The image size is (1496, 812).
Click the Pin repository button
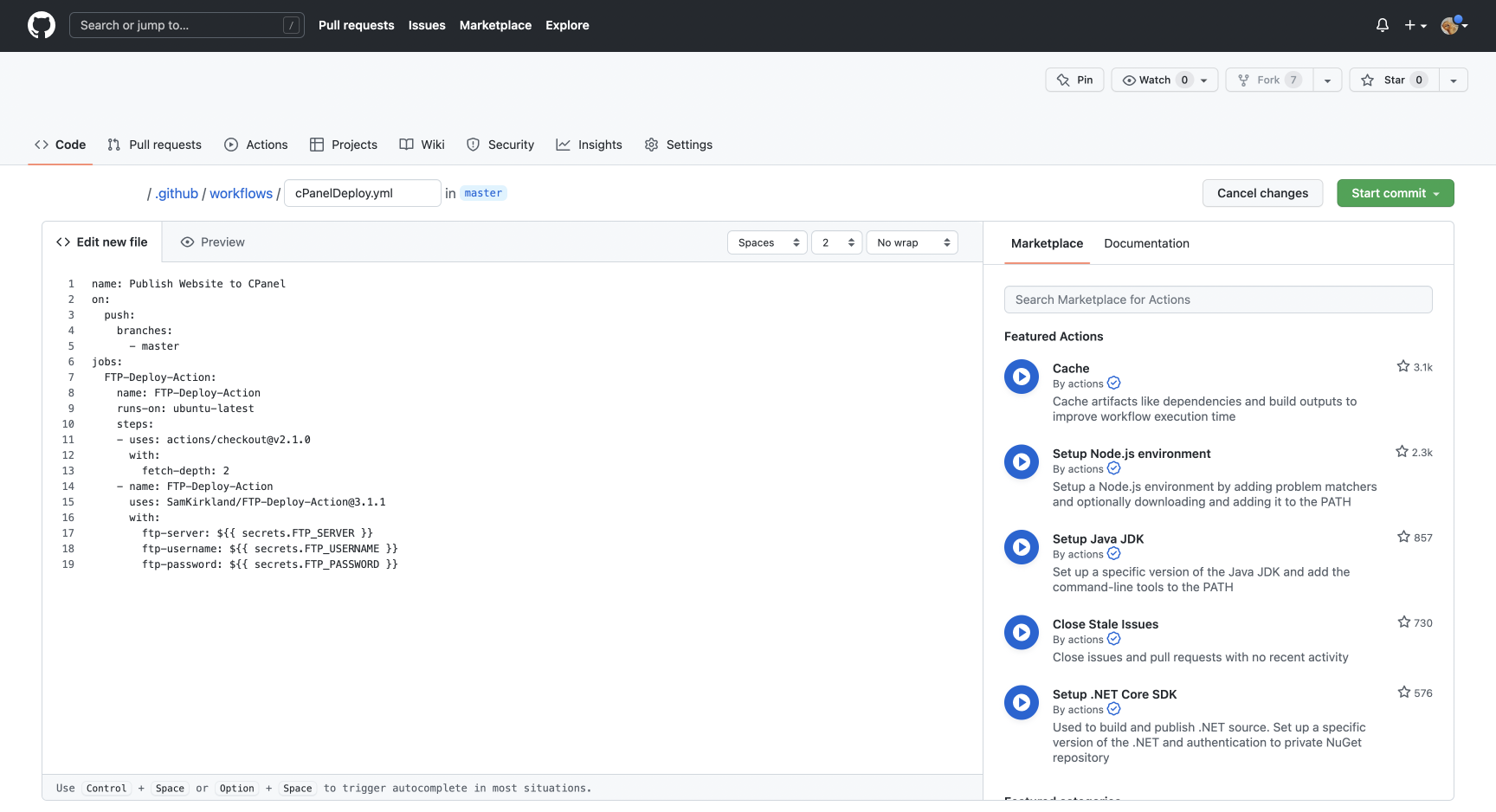(x=1075, y=80)
